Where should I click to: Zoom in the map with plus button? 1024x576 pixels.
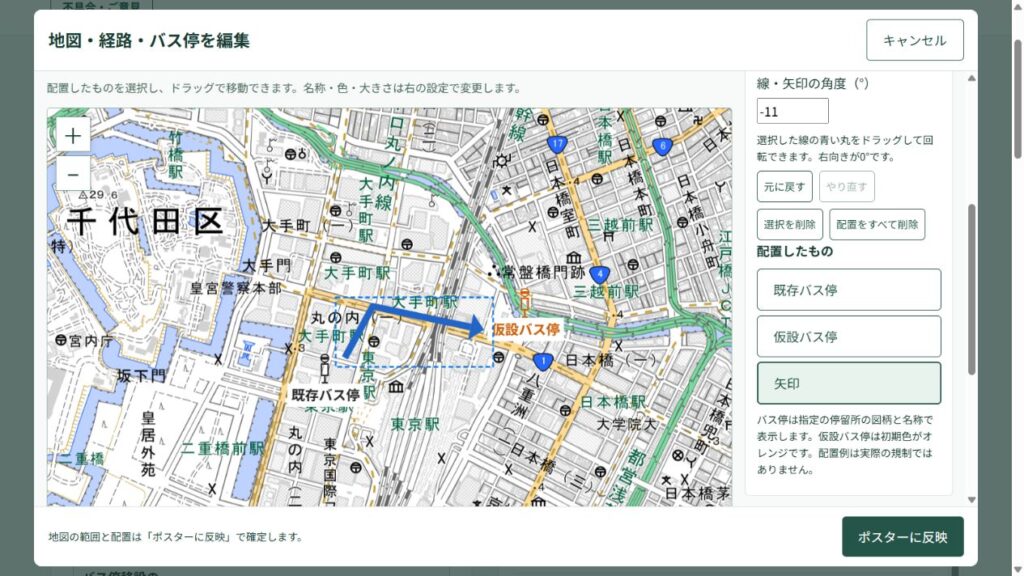[72, 136]
